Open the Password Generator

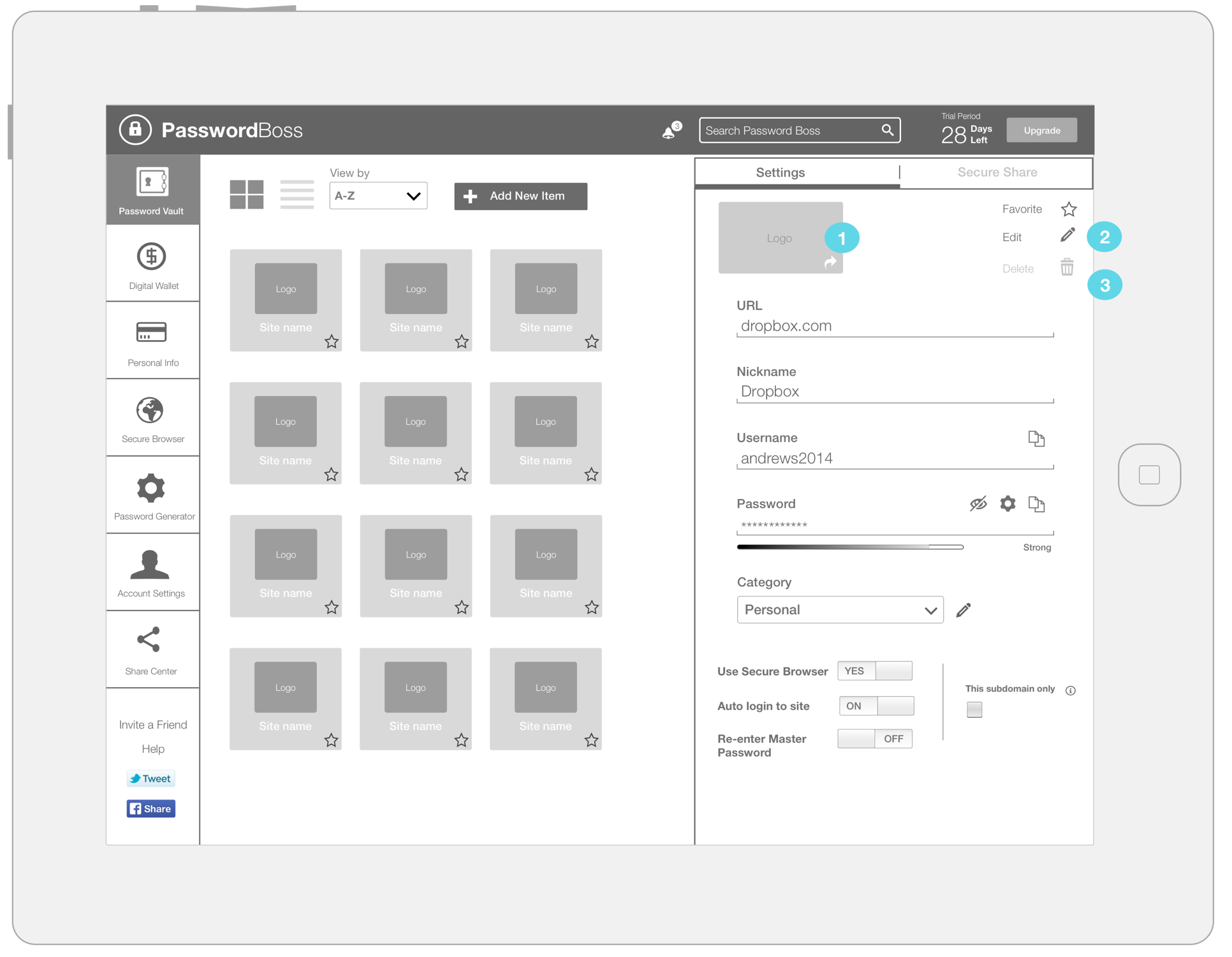[x=152, y=496]
